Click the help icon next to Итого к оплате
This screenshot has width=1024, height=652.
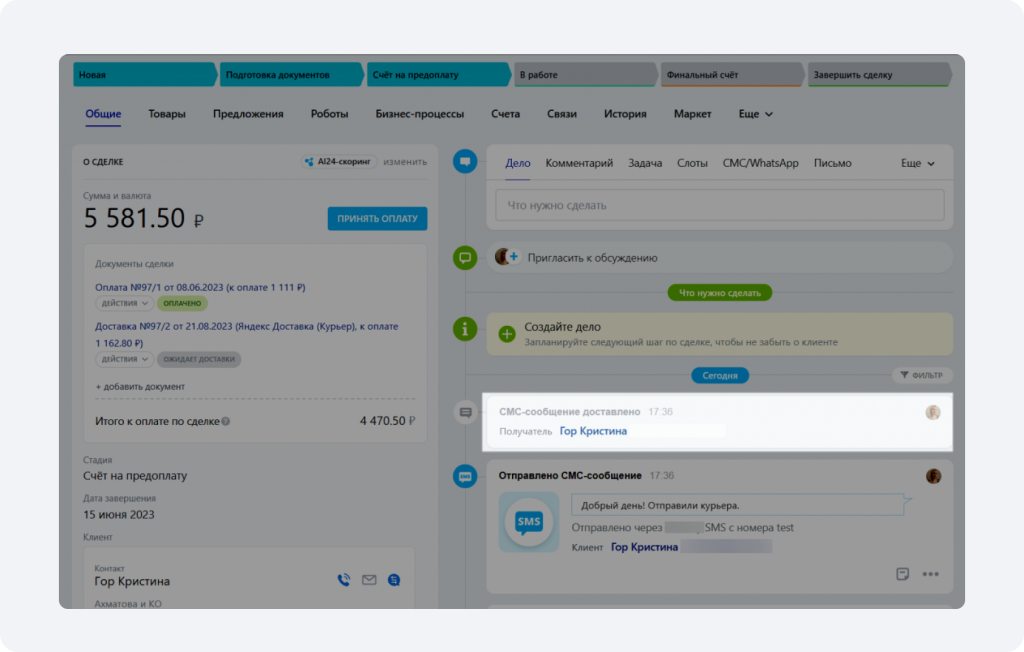pos(226,421)
